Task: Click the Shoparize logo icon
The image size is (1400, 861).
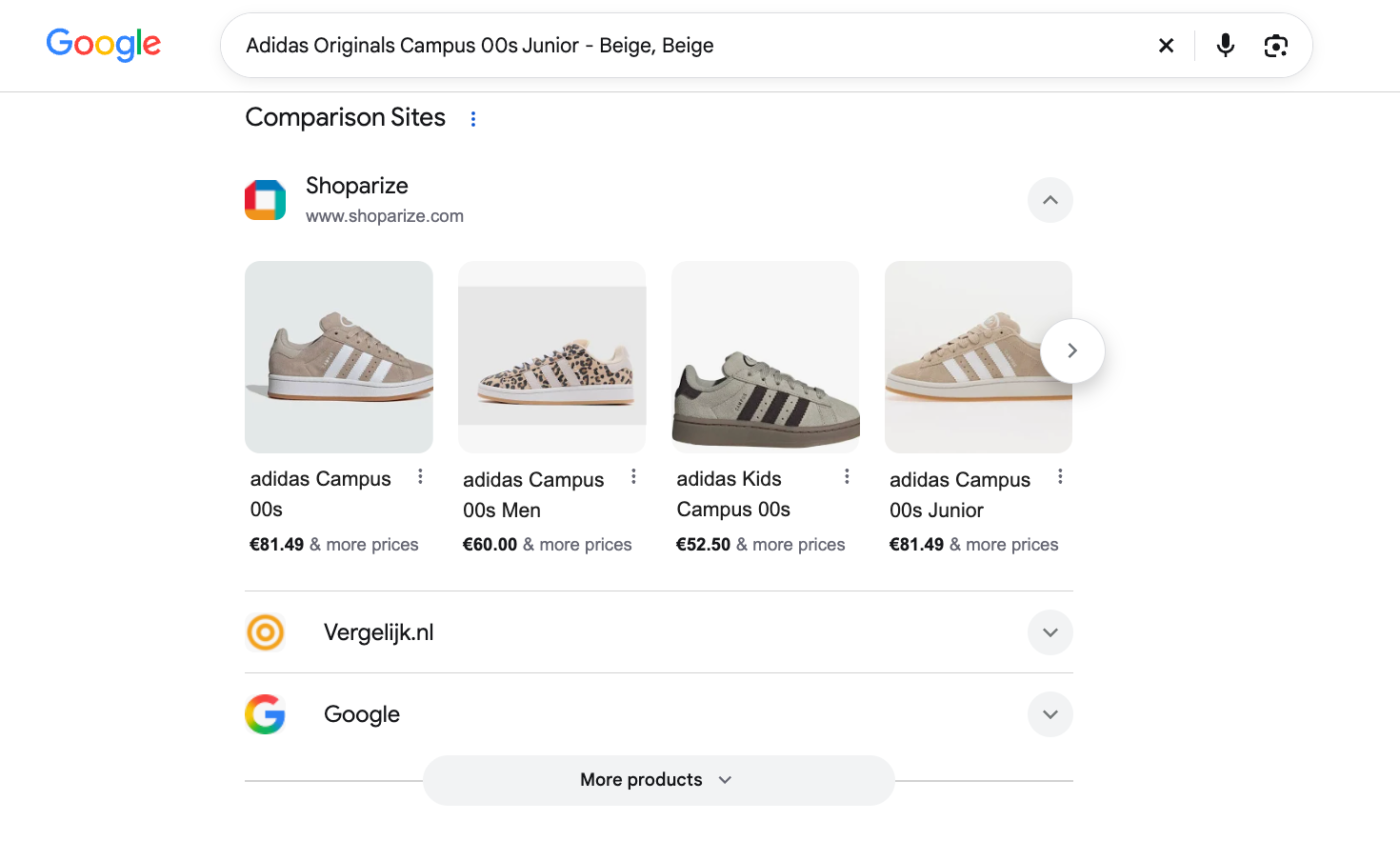Action: click(x=266, y=200)
